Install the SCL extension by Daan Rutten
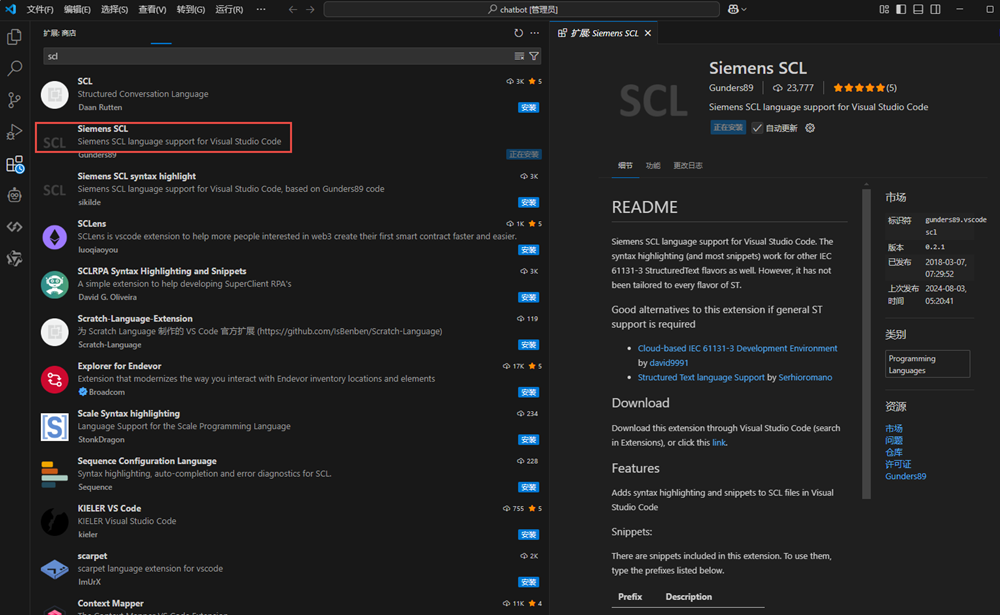 click(529, 107)
